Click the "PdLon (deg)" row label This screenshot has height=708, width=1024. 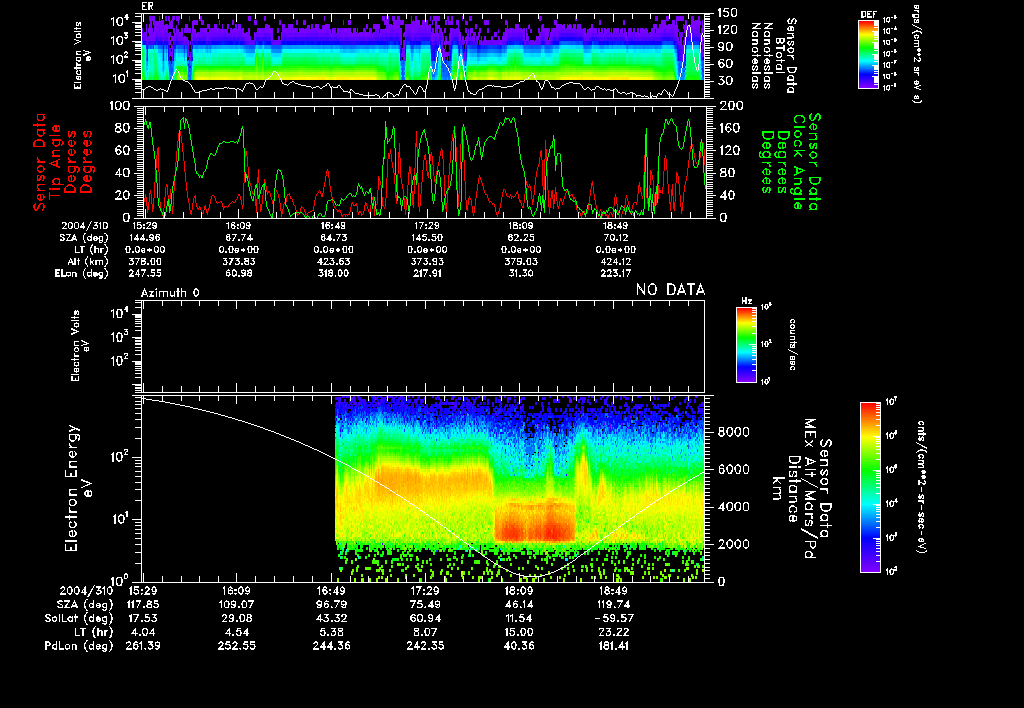pyautogui.click(x=79, y=646)
